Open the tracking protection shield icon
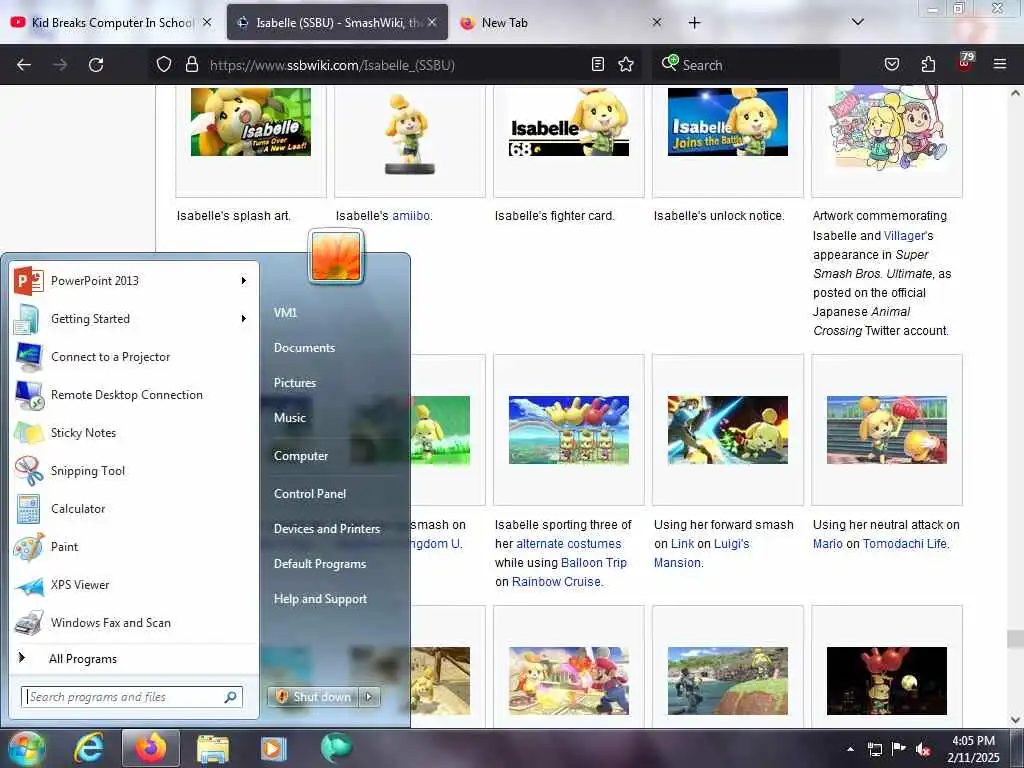This screenshot has width=1024, height=768. pos(164,65)
